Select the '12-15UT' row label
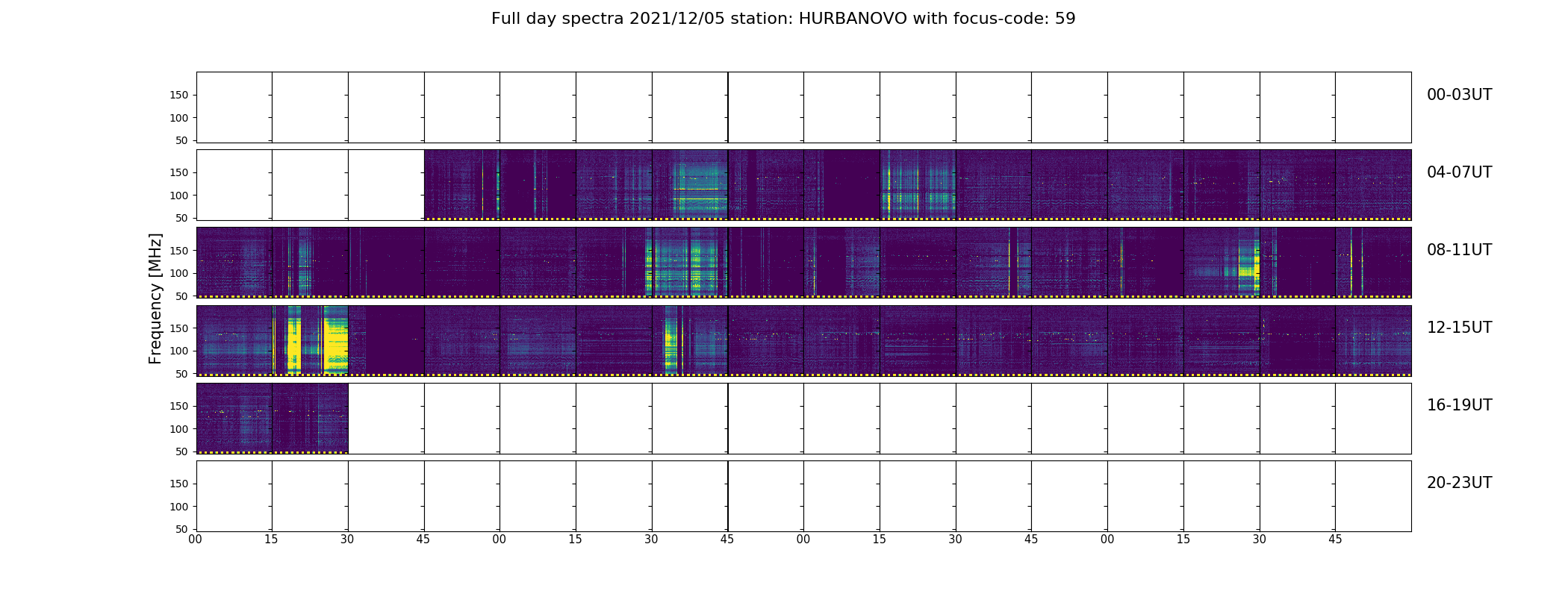The width and height of the screenshot is (1568, 597). [x=1459, y=328]
